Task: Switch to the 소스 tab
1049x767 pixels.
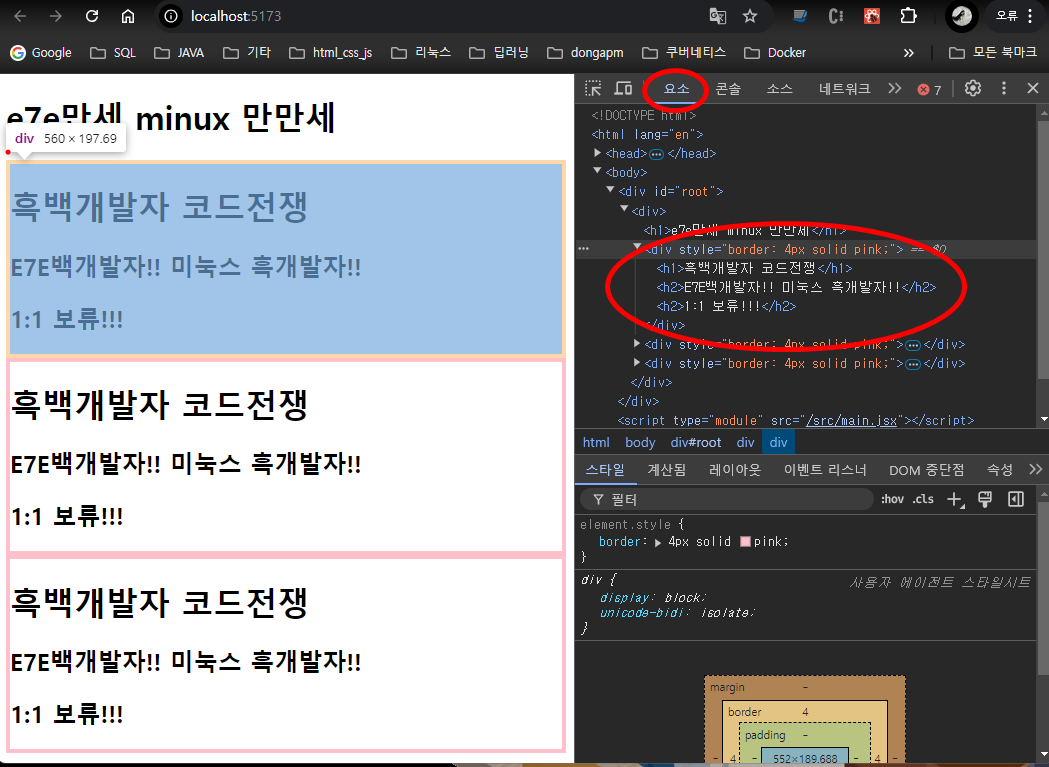Action: click(x=779, y=89)
